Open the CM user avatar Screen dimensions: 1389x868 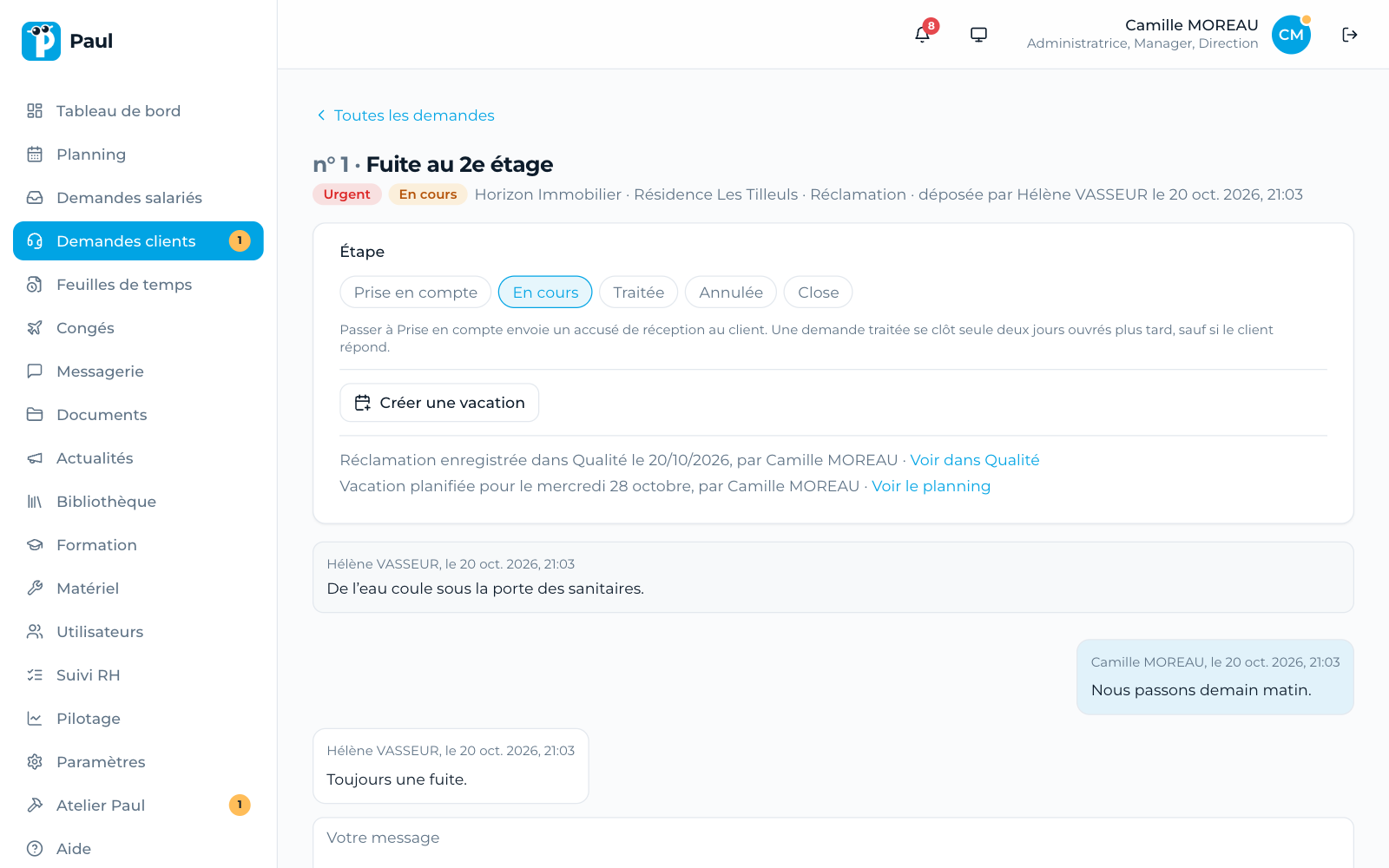point(1291,35)
